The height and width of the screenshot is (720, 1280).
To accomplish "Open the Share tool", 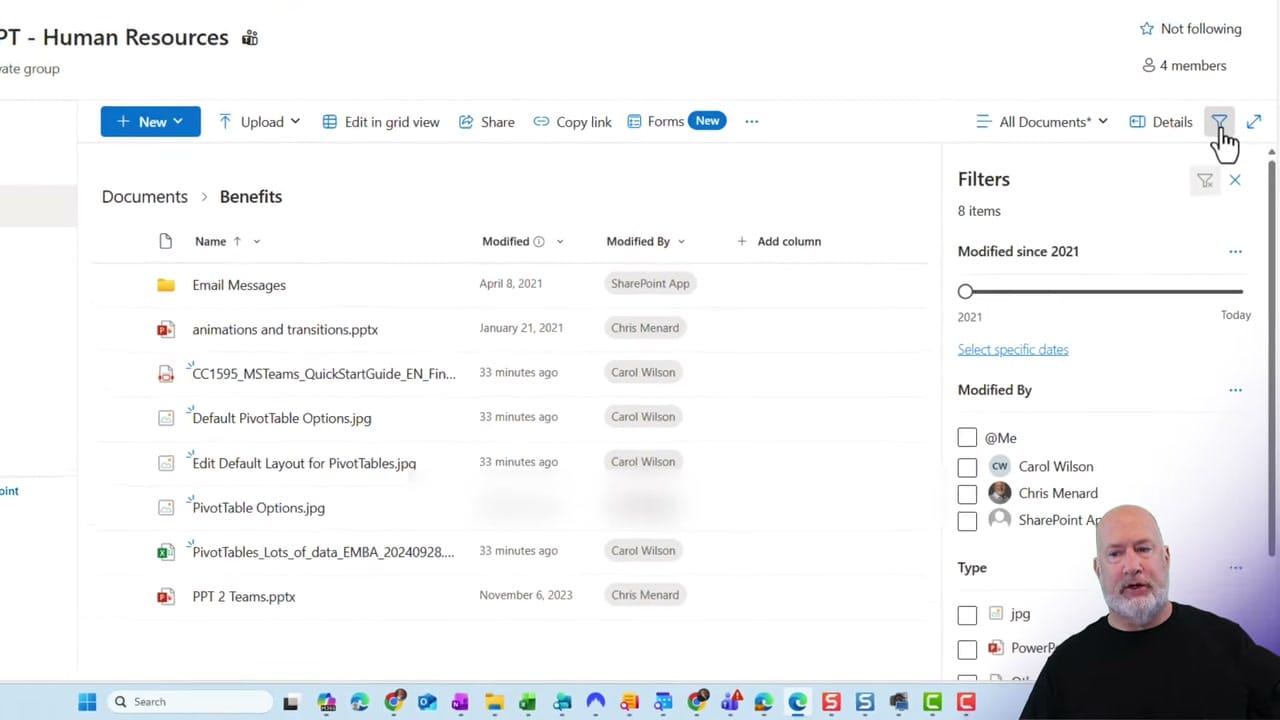I will click(x=486, y=121).
